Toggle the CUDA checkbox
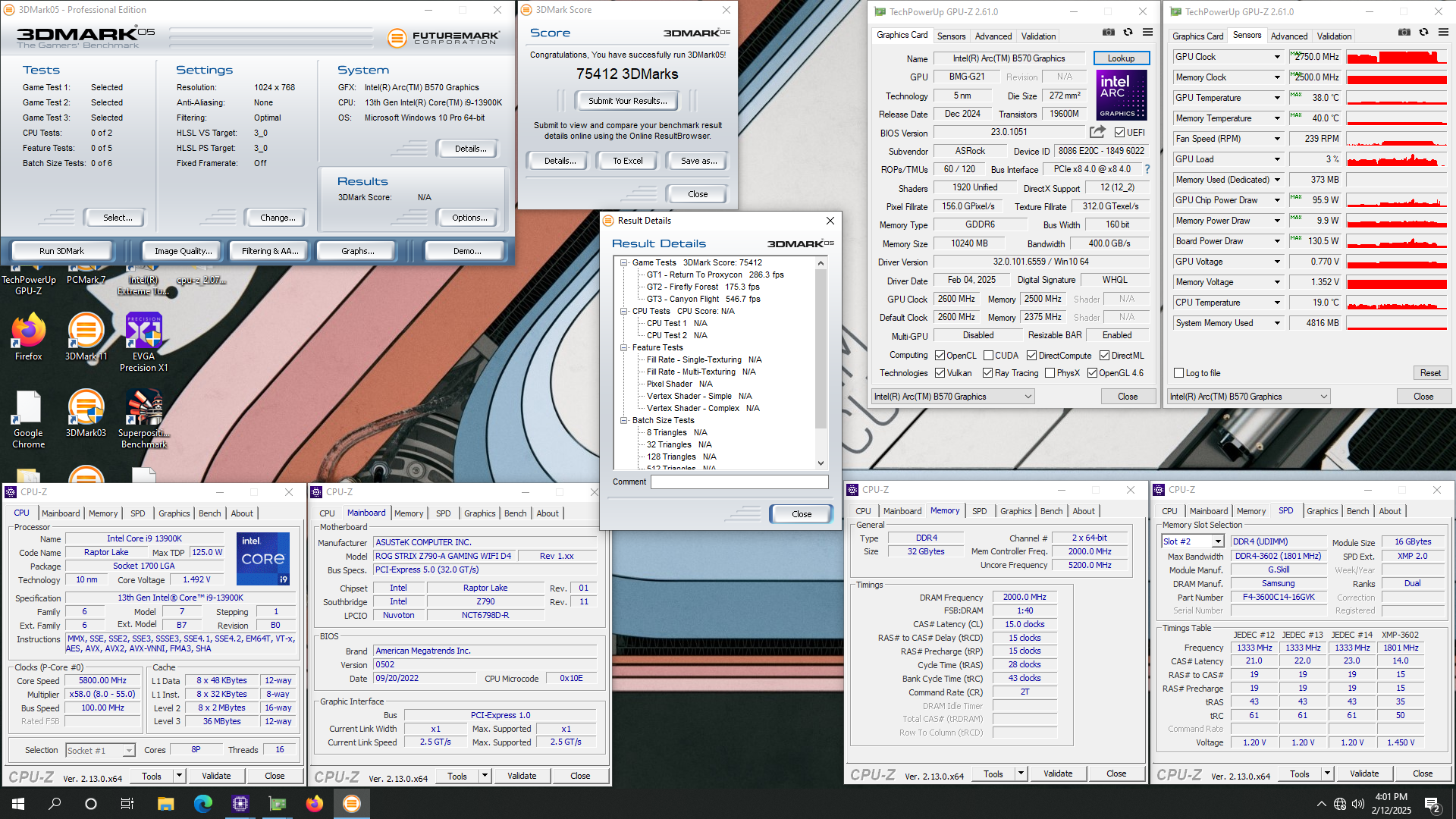This screenshot has width=1456, height=819. (989, 356)
